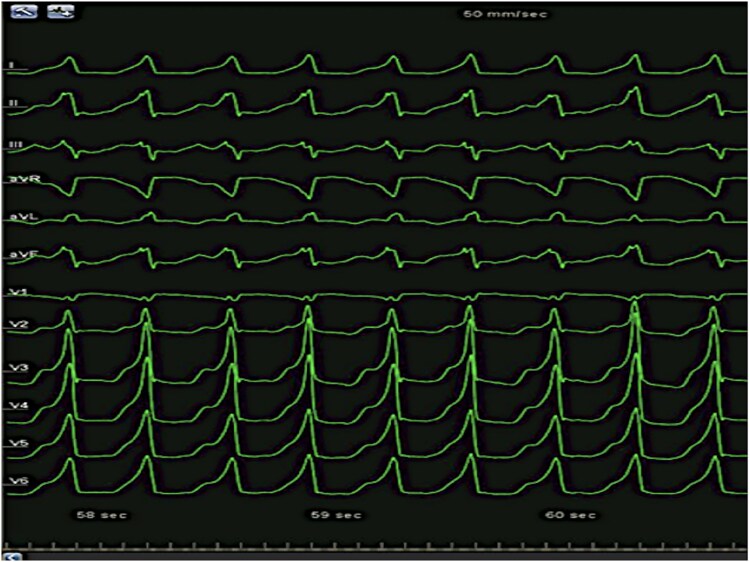Jump to the 59 sec time marker
The image size is (750, 562).
(334, 515)
